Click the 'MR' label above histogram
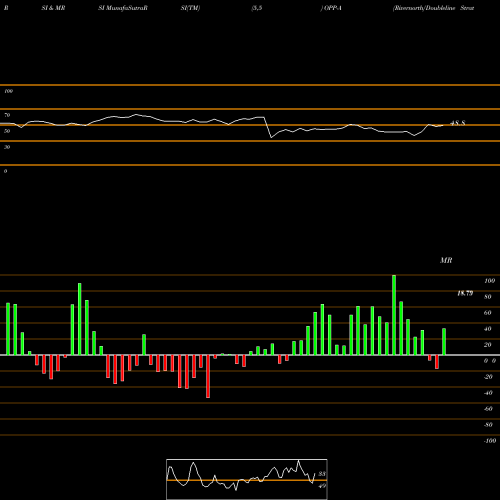Viewport: 500px width, 500px height. [x=446, y=260]
